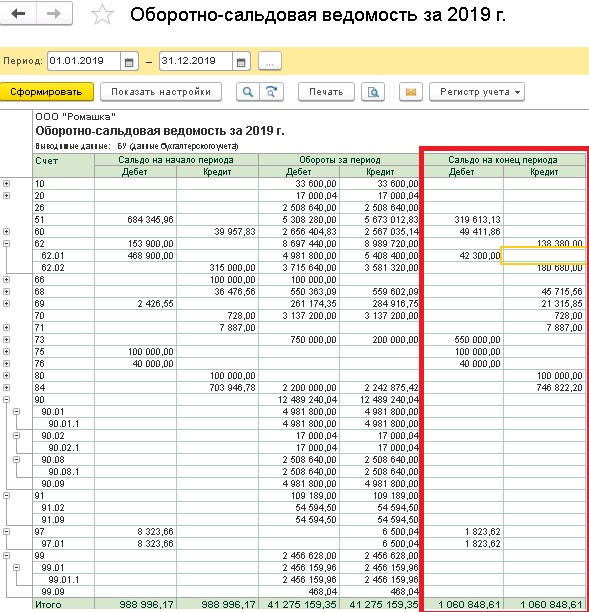Screen dimensions: 589x612
Task: Expand account 20 row
Action: 6,196
